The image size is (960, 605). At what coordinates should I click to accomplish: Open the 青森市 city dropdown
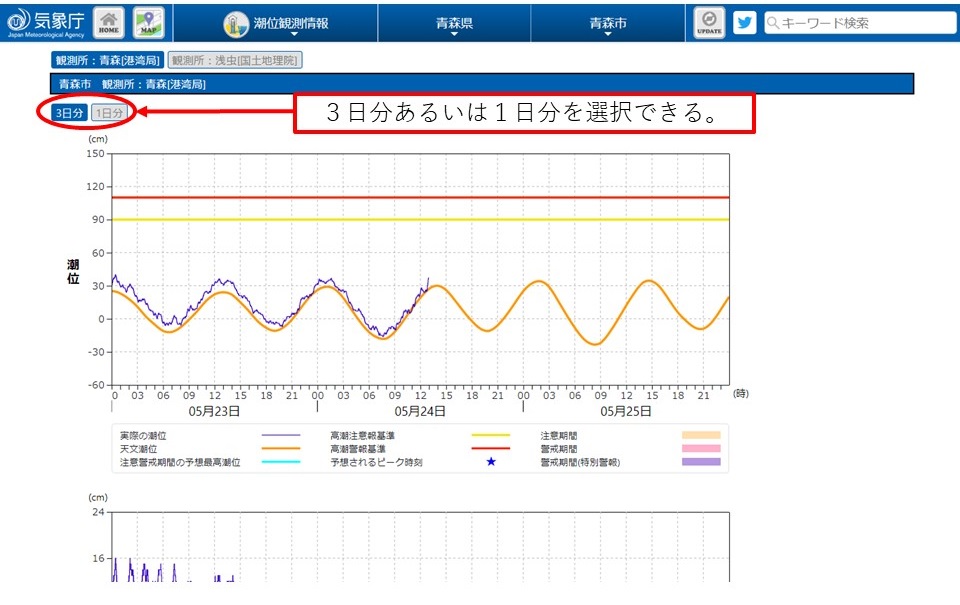[x=608, y=24]
